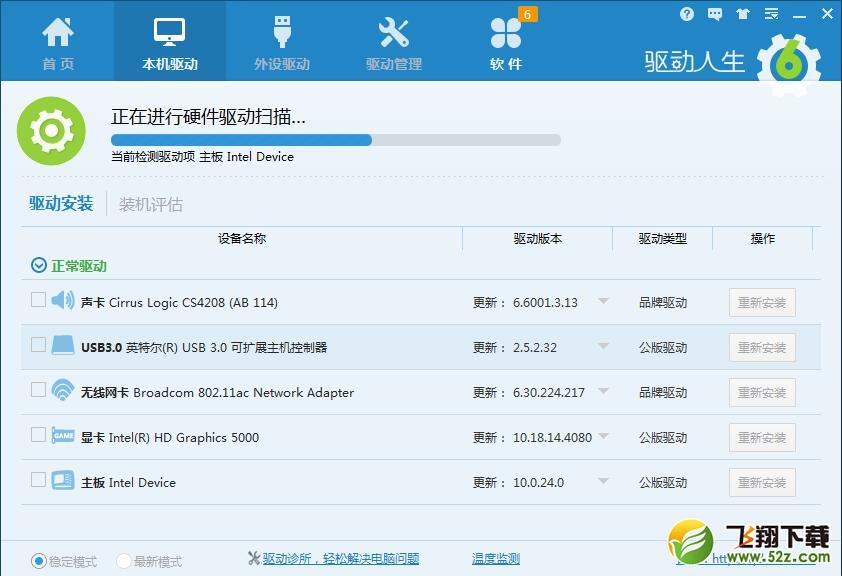The width and height of the screenshot is (842, 576).
Task: Click the 品牌驱动 label in 声卡 row
Action: [x=663, y=303]
